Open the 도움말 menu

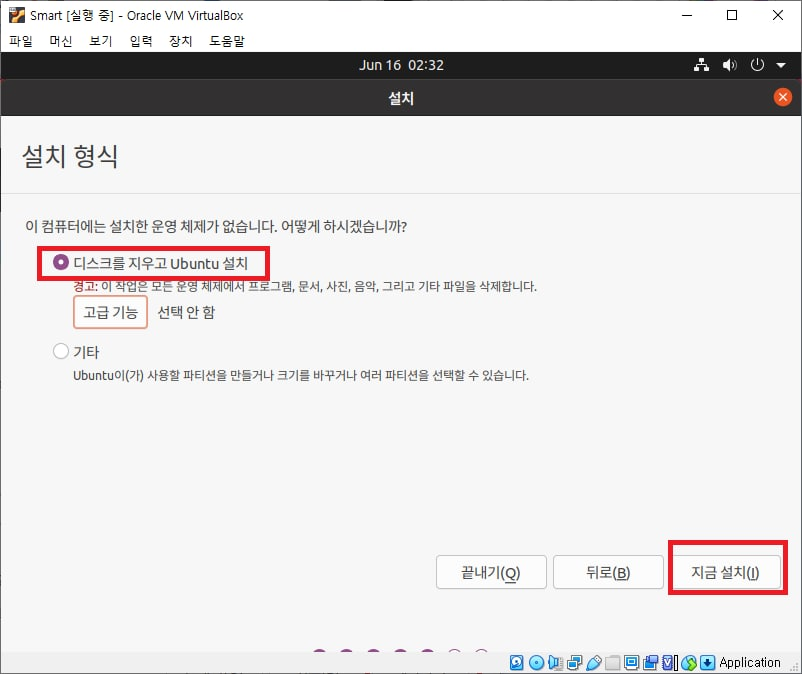(x=227, y=41)
